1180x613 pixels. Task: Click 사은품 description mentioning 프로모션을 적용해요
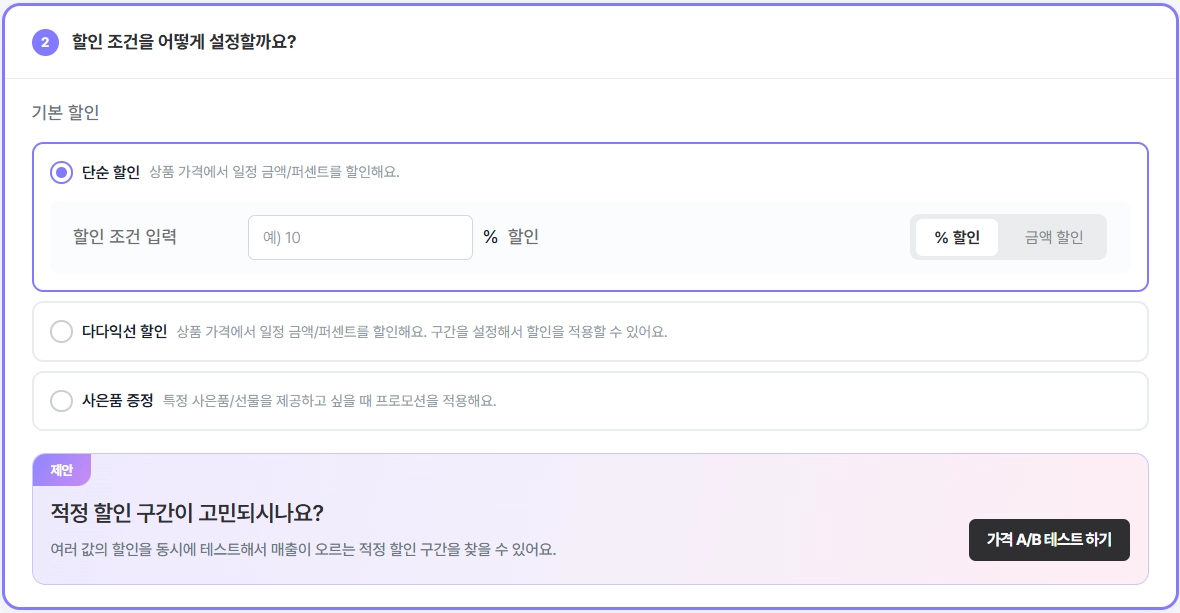[x=330, y=401]
